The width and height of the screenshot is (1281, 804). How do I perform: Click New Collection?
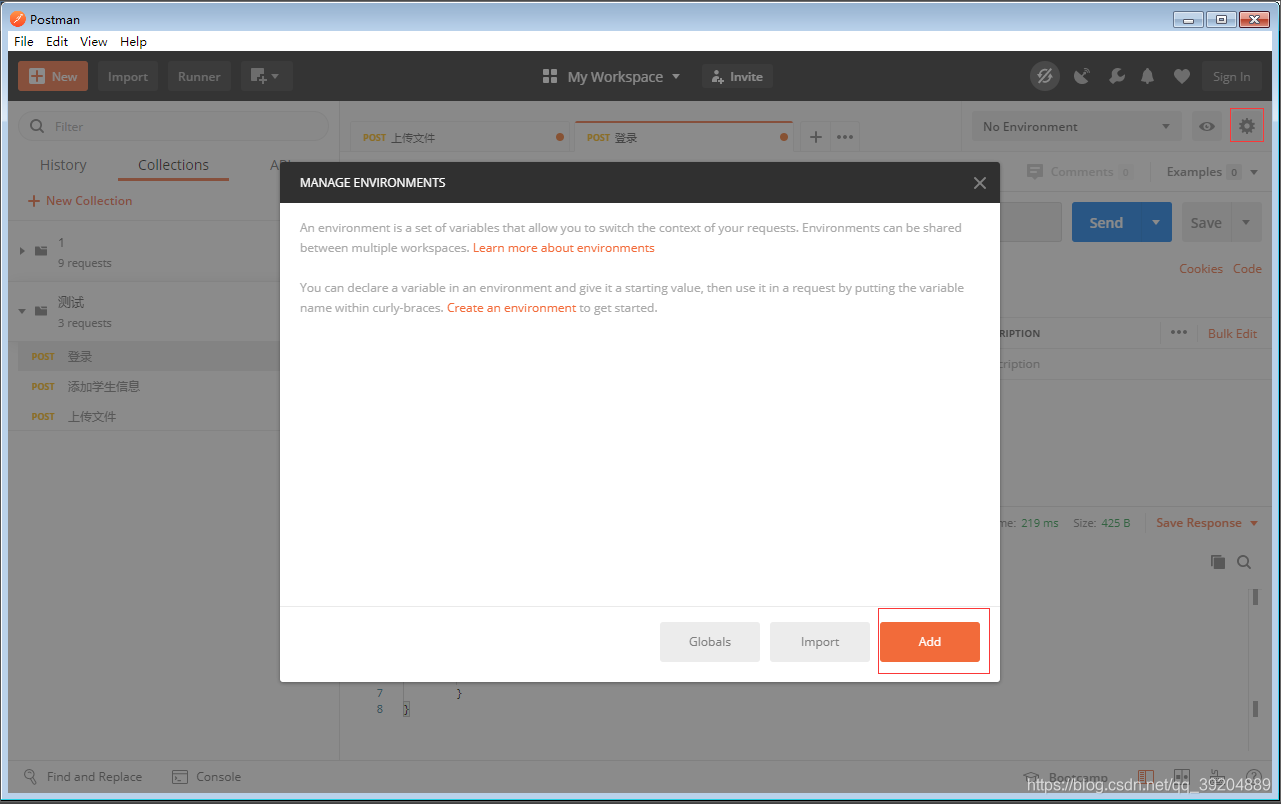pos(80,201)
